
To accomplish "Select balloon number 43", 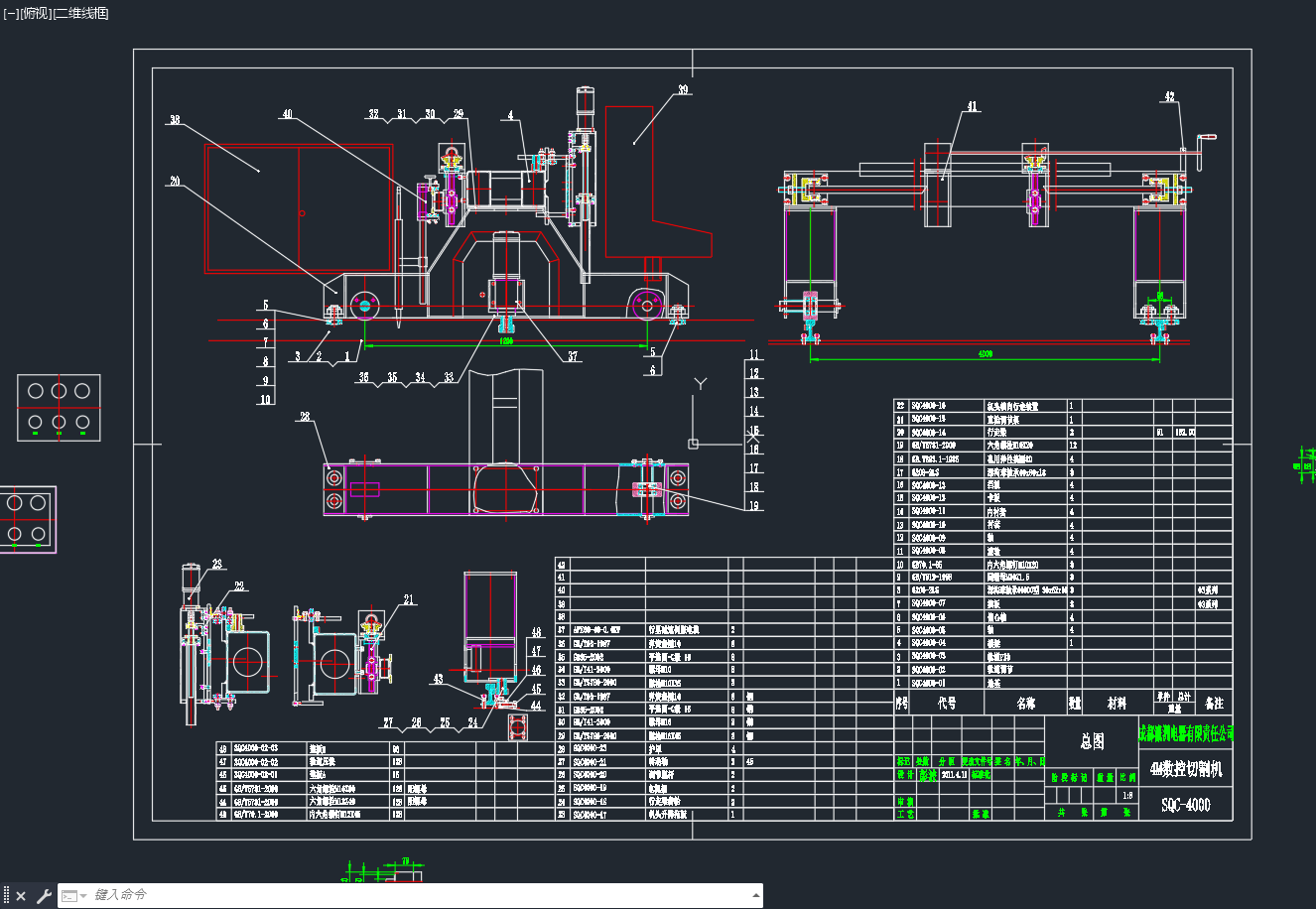I will [439, 679].
